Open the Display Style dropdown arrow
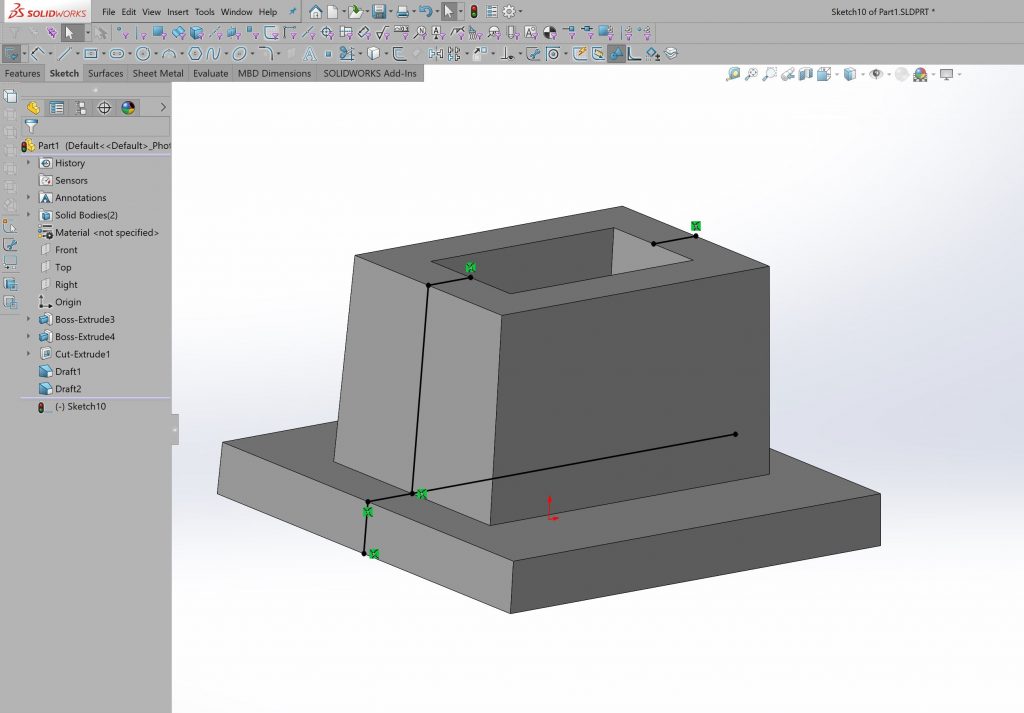 coord(862,75)
